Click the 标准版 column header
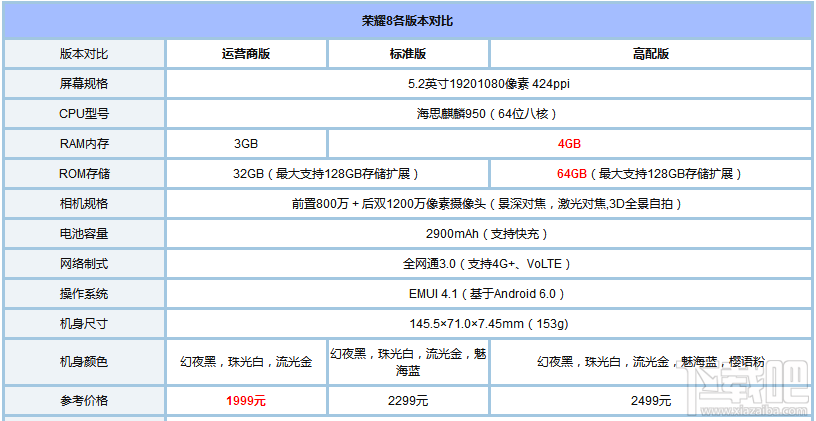This screenshot has height=421, width=816. (407, 54)
